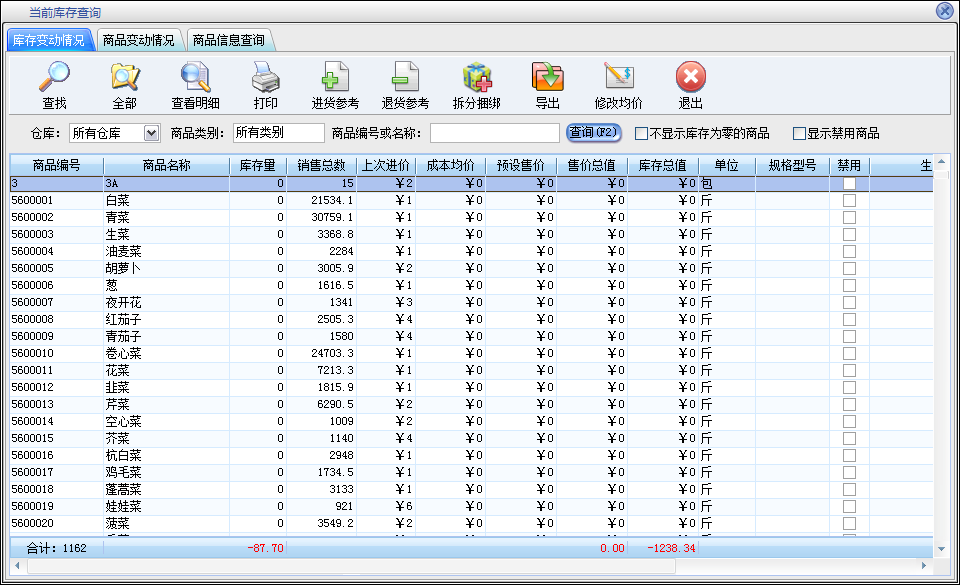Open 查看明细 details view

(195, 78)
